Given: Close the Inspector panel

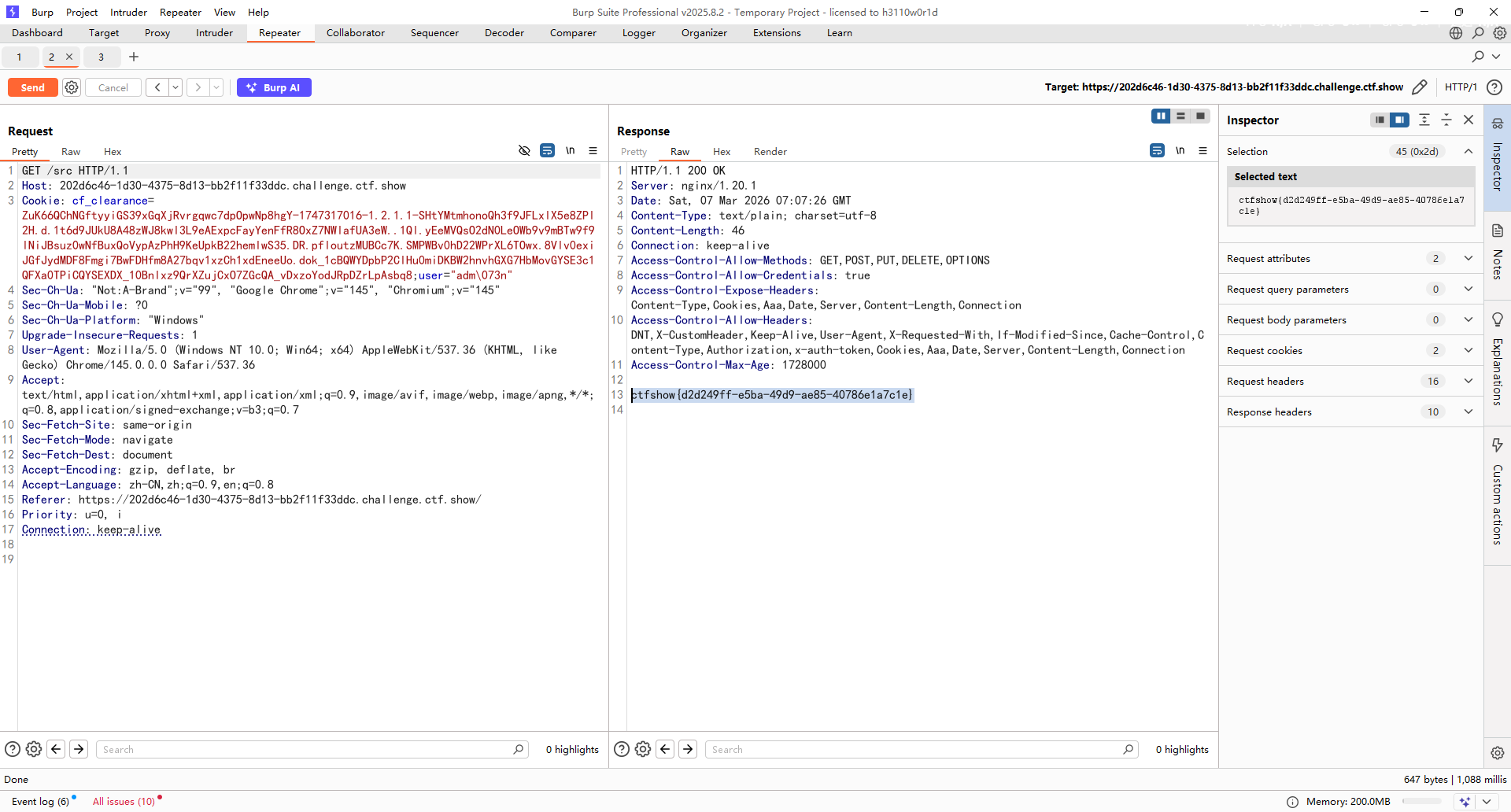Looking at the screenshot, I should [x=1468, y=120].
